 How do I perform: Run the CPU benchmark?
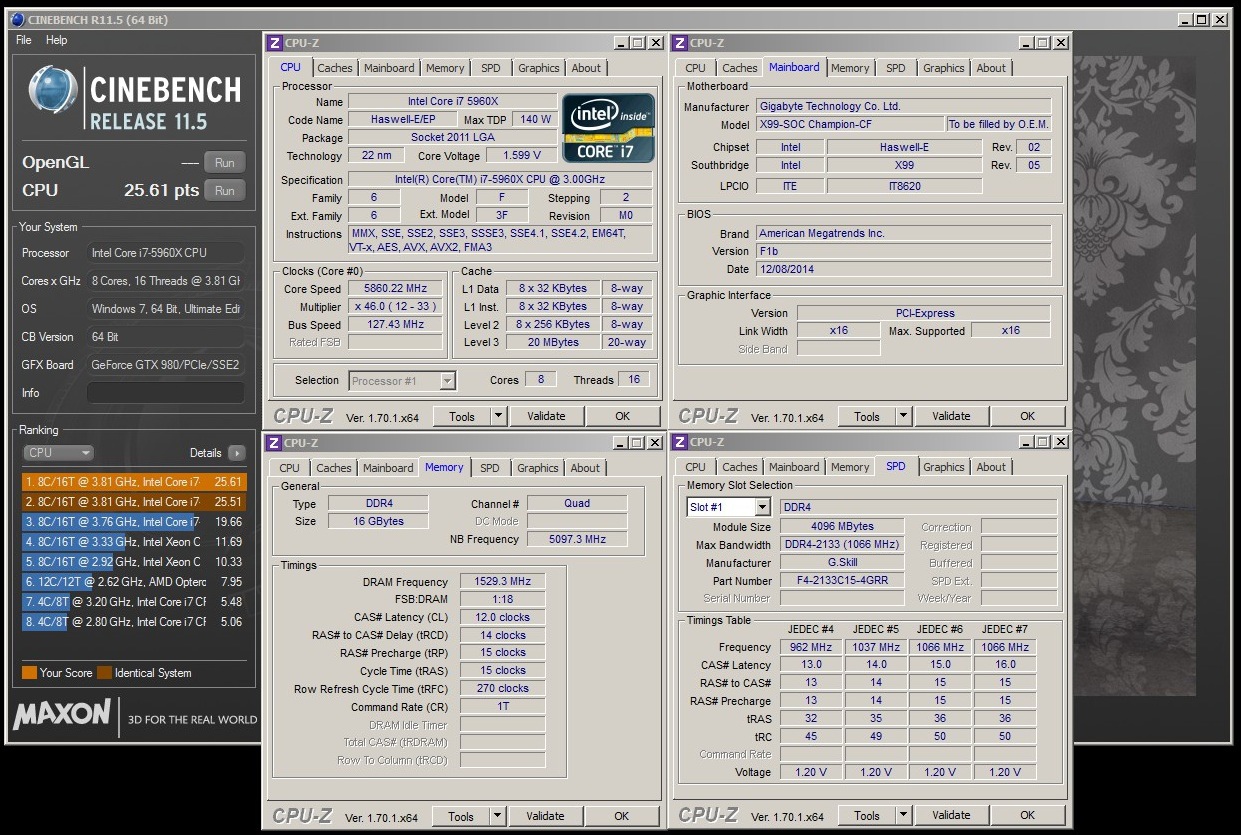pos(225,190)
